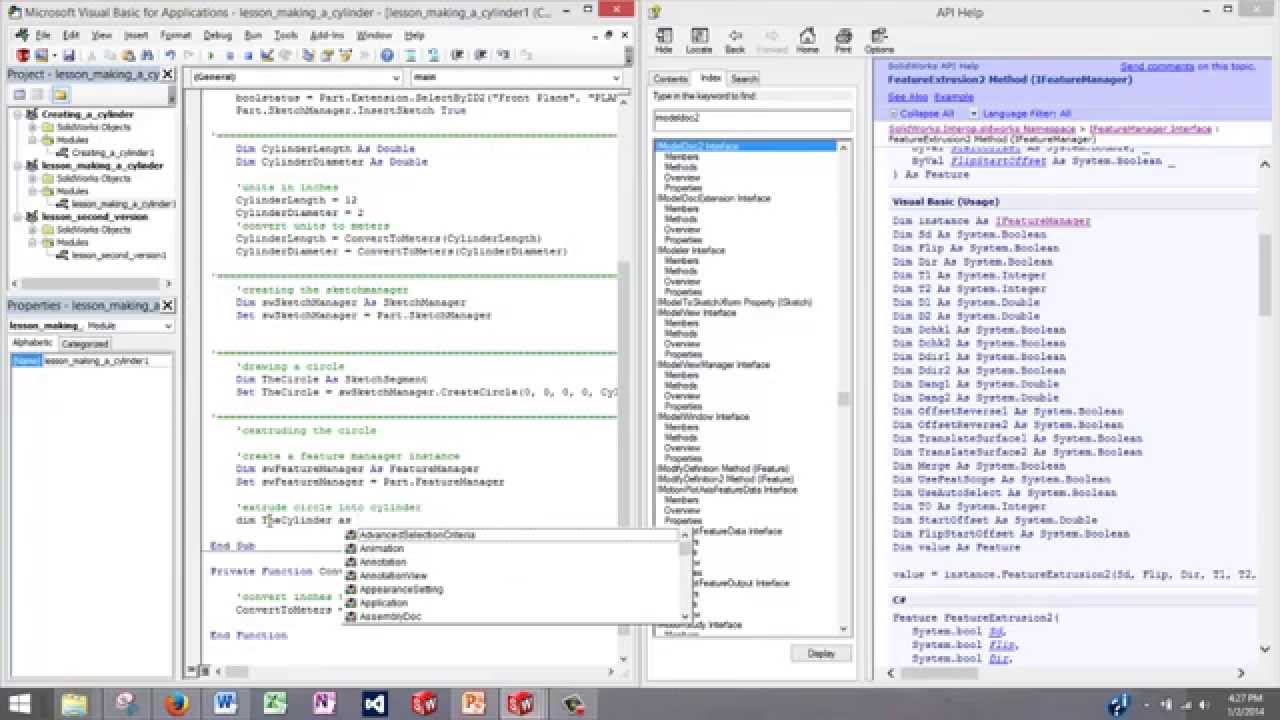
Task: Click Options icon in API Help
Action: (x=879, y=40)
